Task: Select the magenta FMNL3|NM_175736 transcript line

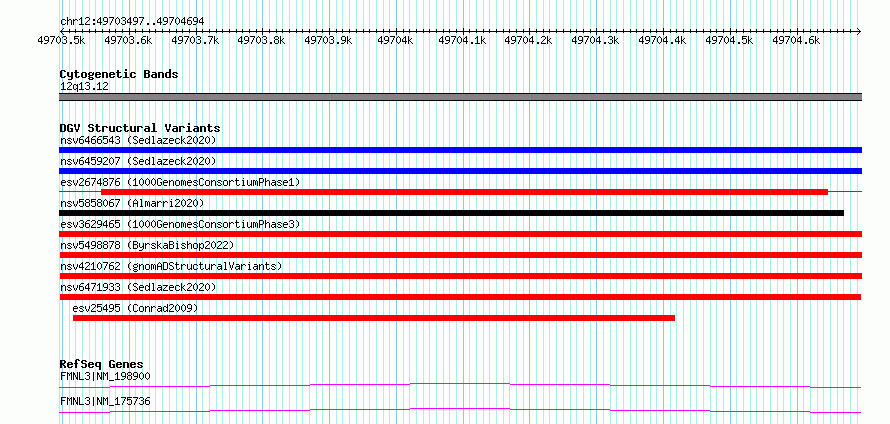Action: [x=460, y=410]
